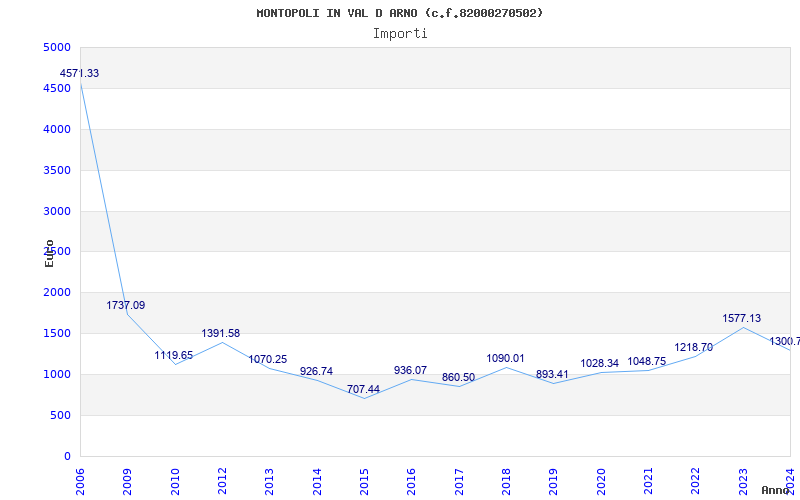The height and width of the screenshot is (500, 800).
Task: Click the data label 1119.65
Action: (174, 356)
